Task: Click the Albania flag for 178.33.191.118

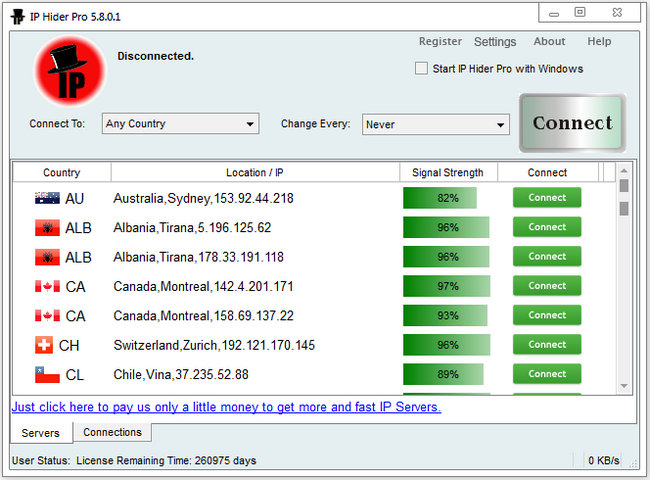Action: coord(47,257)
